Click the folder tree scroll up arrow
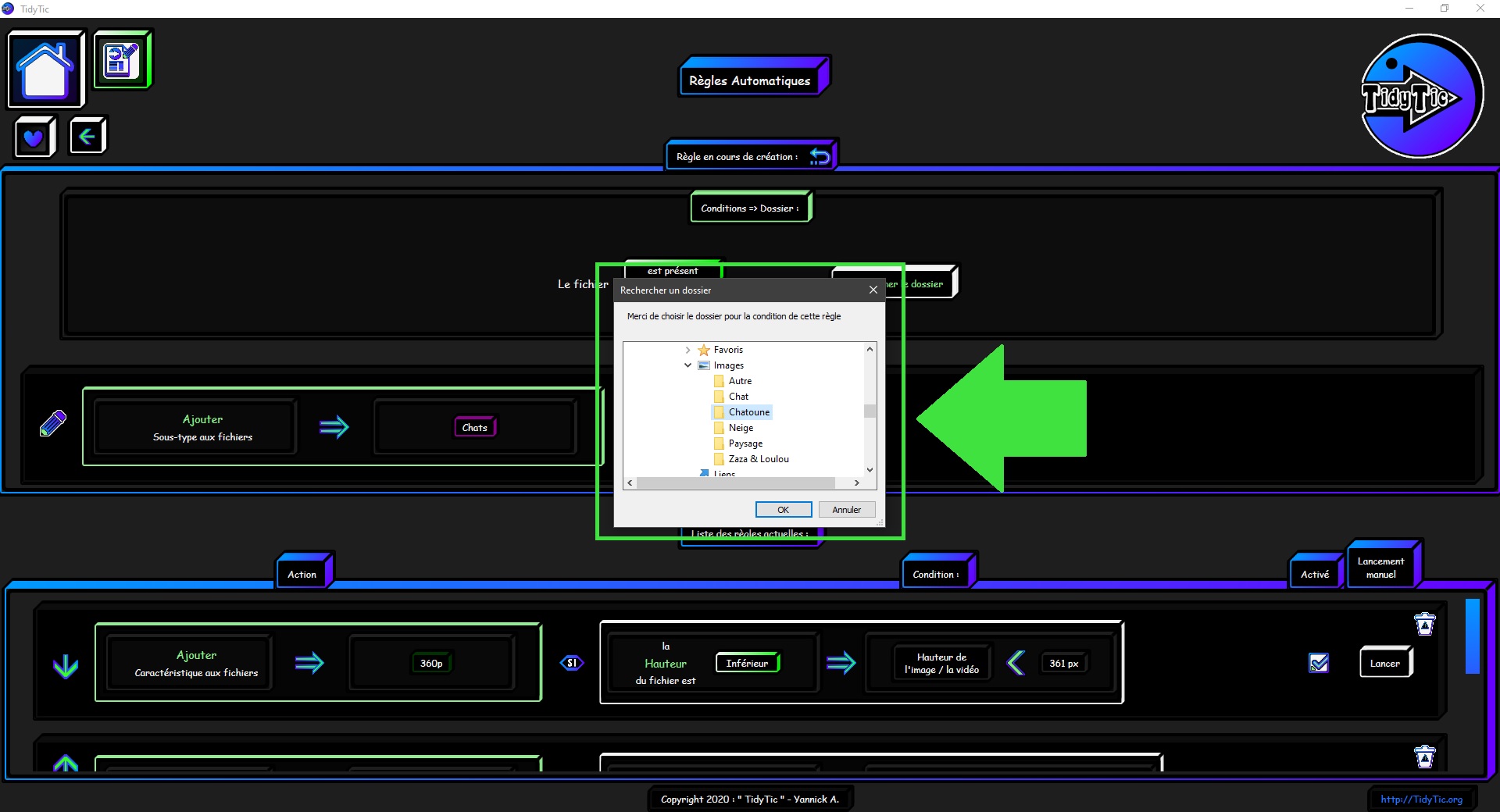The width and height of the screenshot is (1500, 812). coord(870,349)
